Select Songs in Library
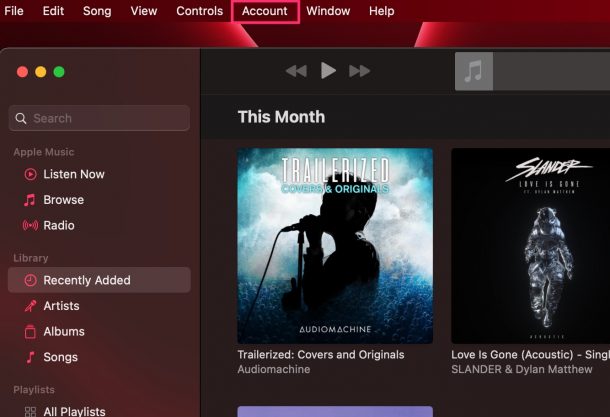 [99, 357]
